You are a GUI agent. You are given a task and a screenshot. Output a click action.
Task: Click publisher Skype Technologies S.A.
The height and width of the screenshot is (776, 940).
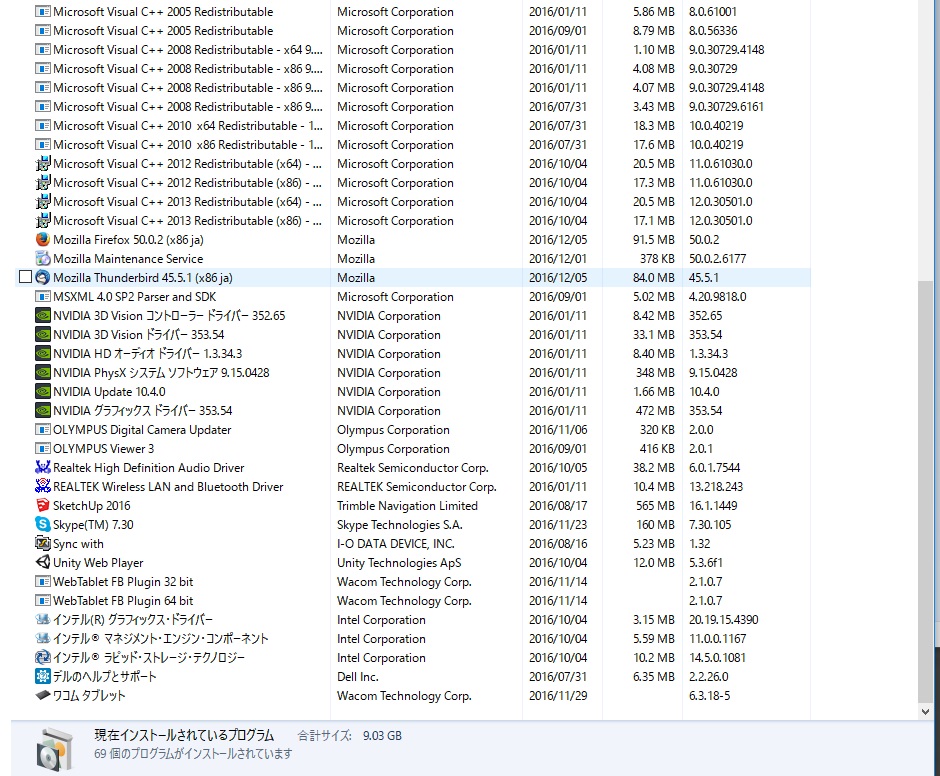point(399,525)
